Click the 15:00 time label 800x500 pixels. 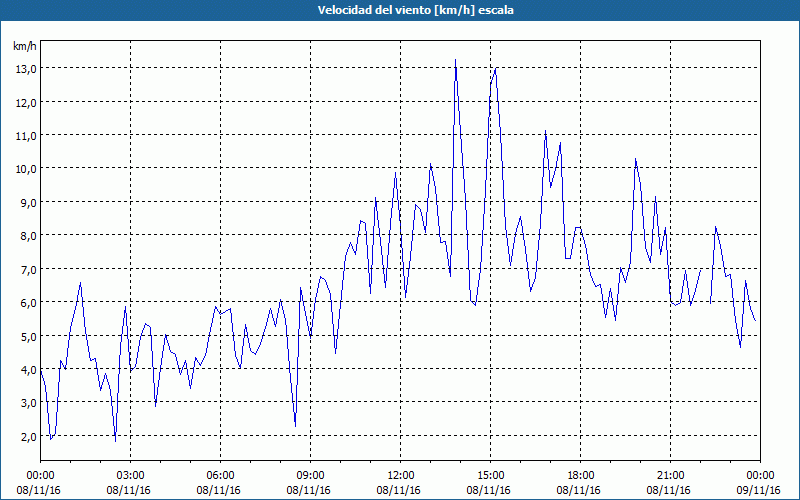490,476
